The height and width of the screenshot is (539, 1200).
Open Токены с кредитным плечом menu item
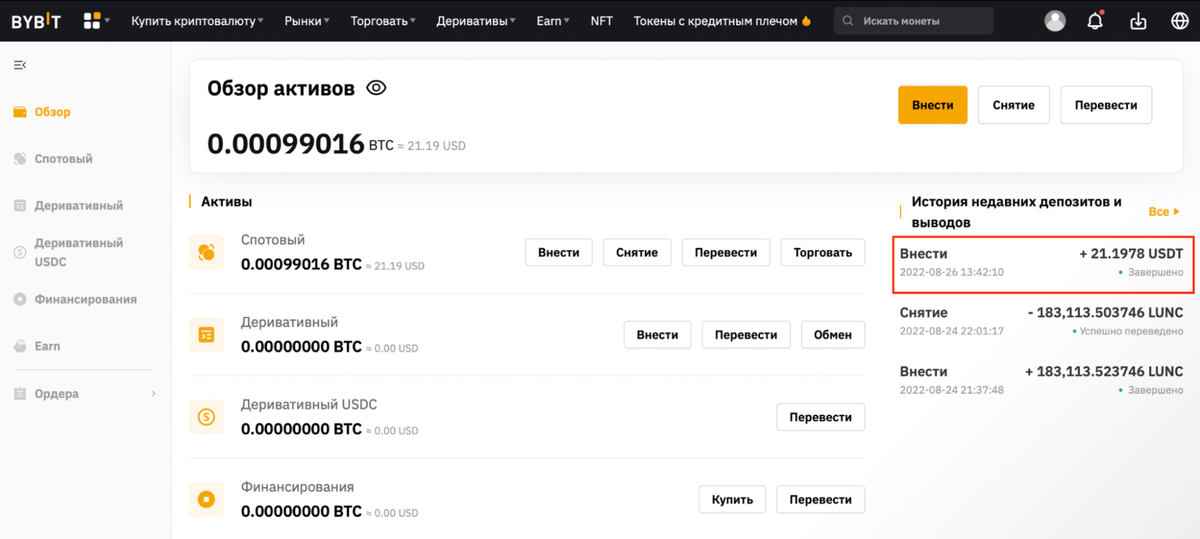click(721, 20)
